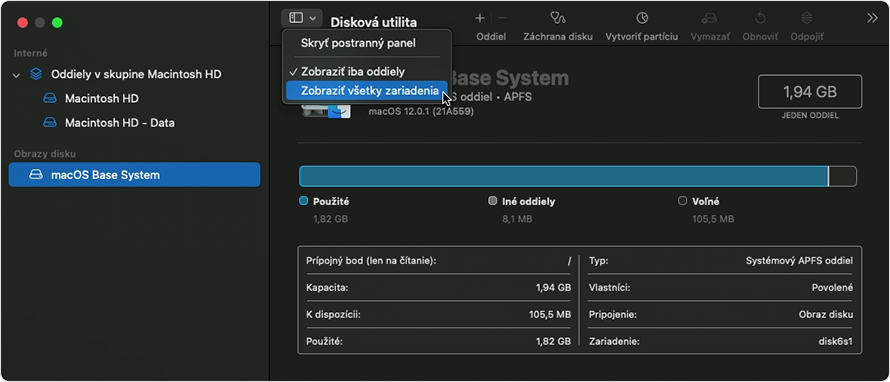Select macOS Base System disk image
The width and height of the screenshot is (890, 382).
[135, 175]
